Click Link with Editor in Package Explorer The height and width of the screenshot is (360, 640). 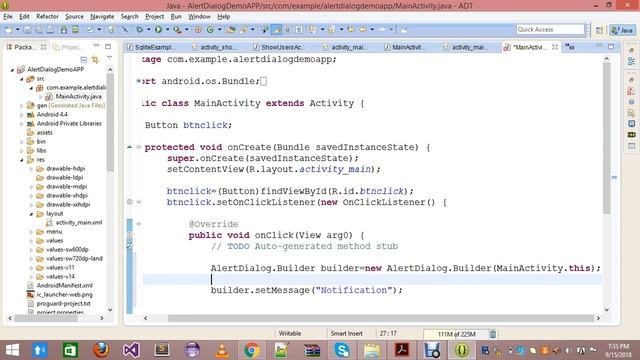96,60
